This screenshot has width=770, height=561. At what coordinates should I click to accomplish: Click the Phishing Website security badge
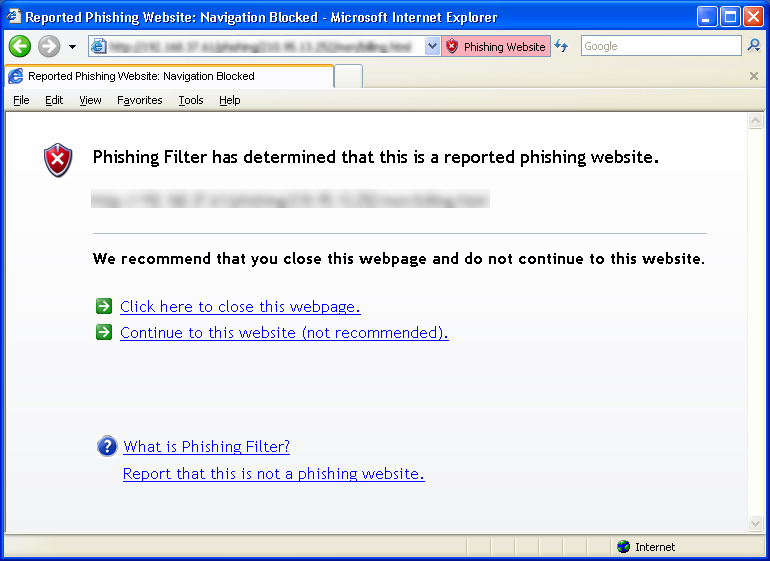coord(496,46)
